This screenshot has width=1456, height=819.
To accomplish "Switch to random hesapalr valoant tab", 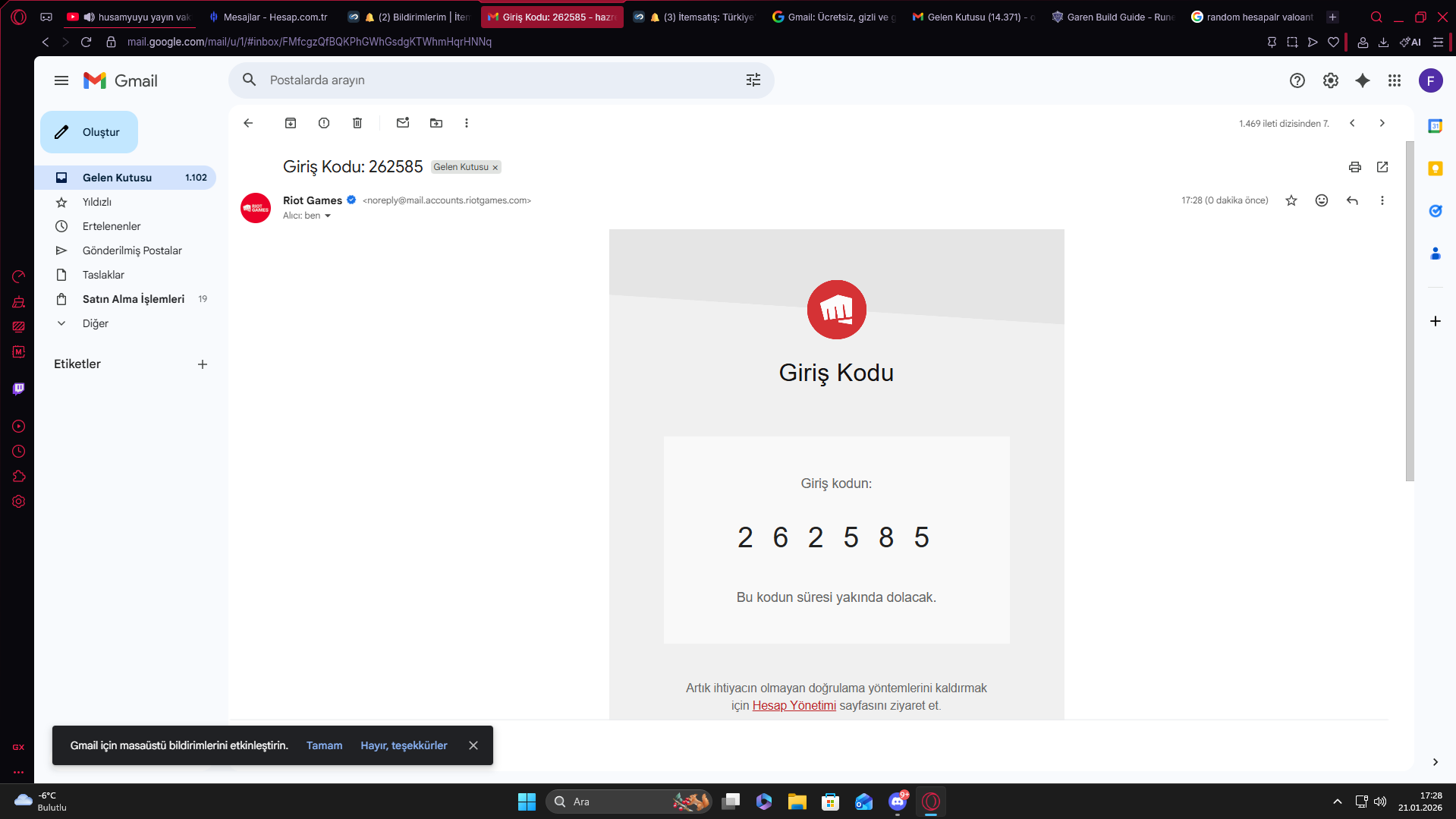I will pos(1253,17).
